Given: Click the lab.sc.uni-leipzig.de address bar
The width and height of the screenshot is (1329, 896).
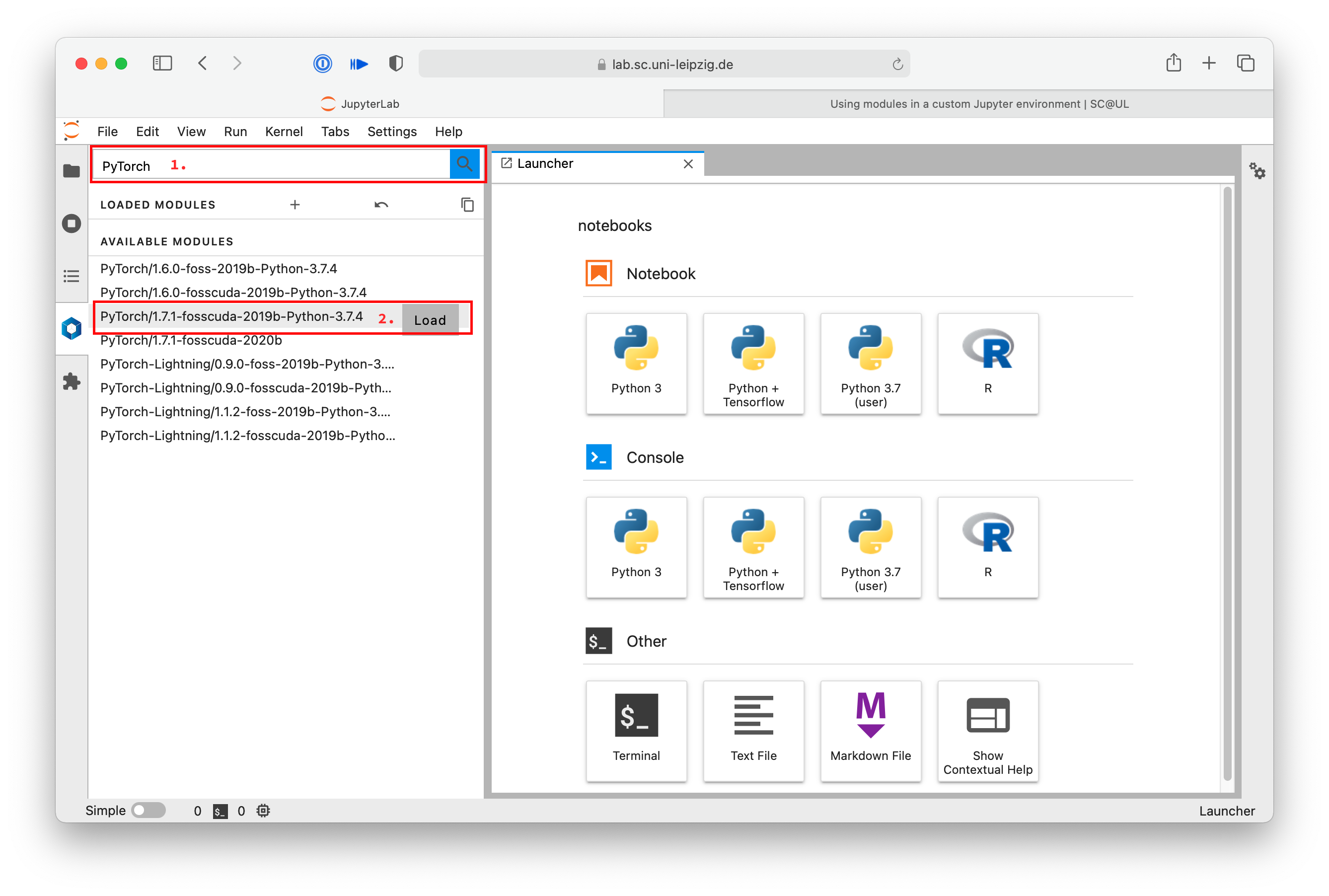Looking at the screenshot, I should click(x=664, y=64).
